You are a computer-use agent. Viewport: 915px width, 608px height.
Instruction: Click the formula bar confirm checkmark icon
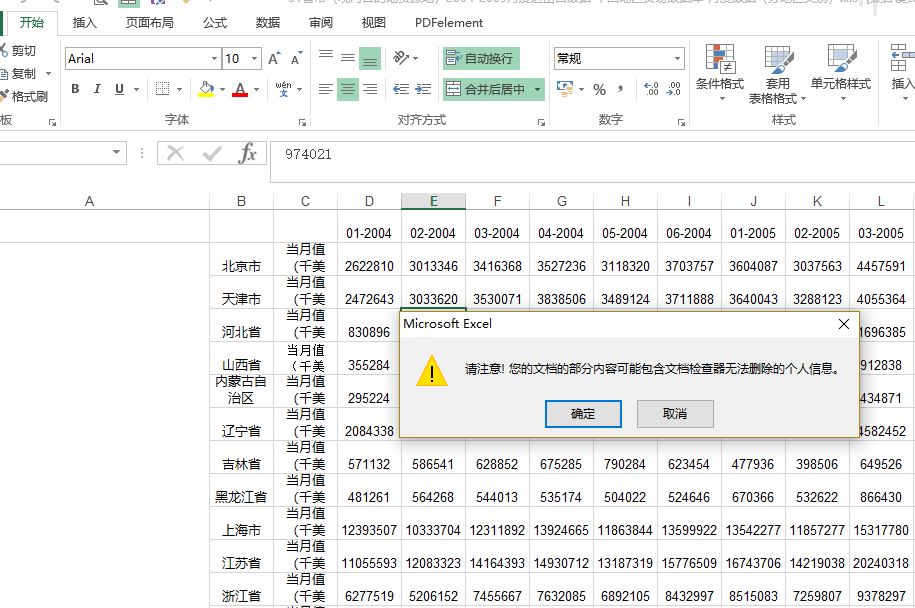point(211,153)
